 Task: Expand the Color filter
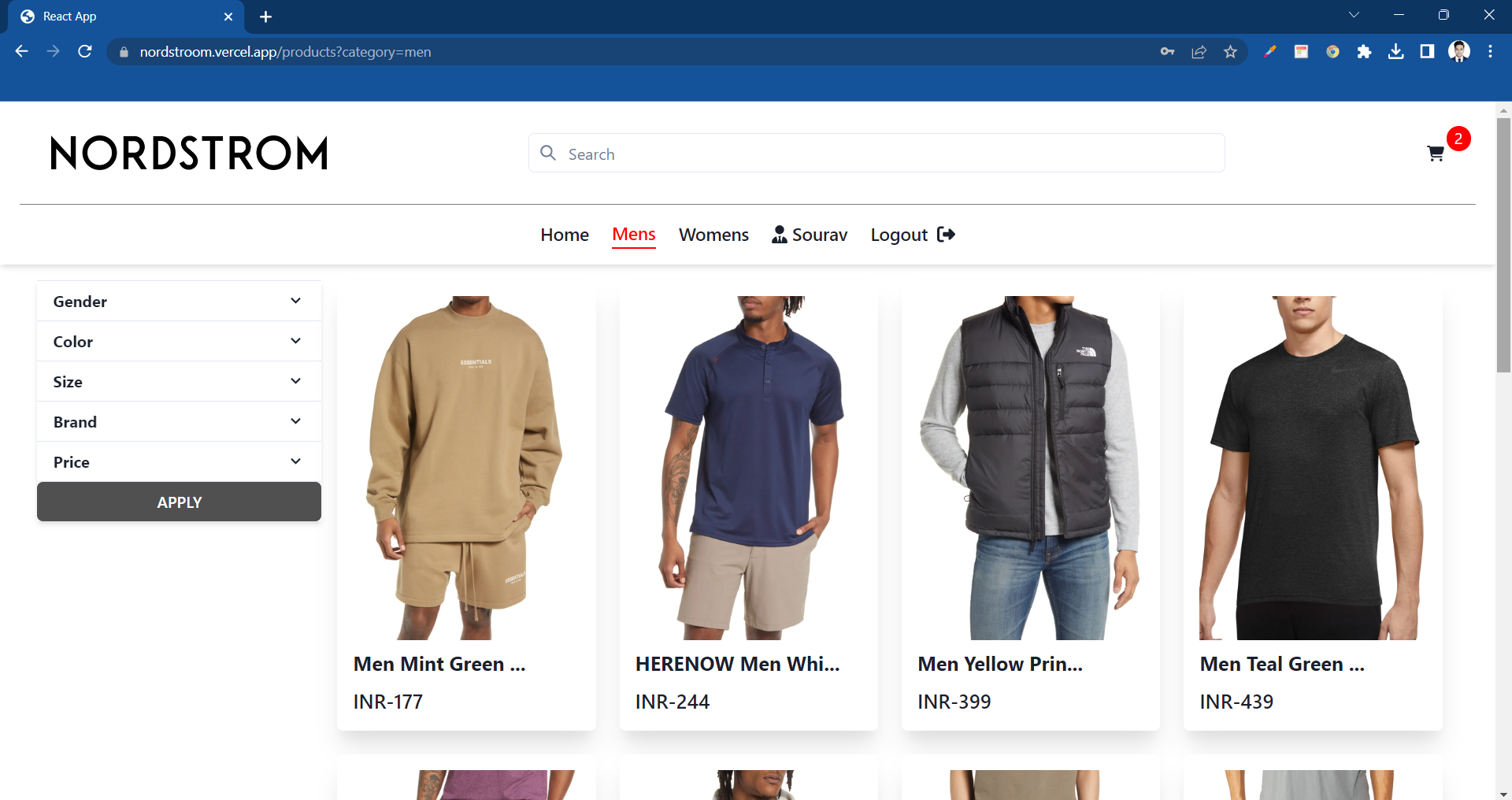(179, 341)
